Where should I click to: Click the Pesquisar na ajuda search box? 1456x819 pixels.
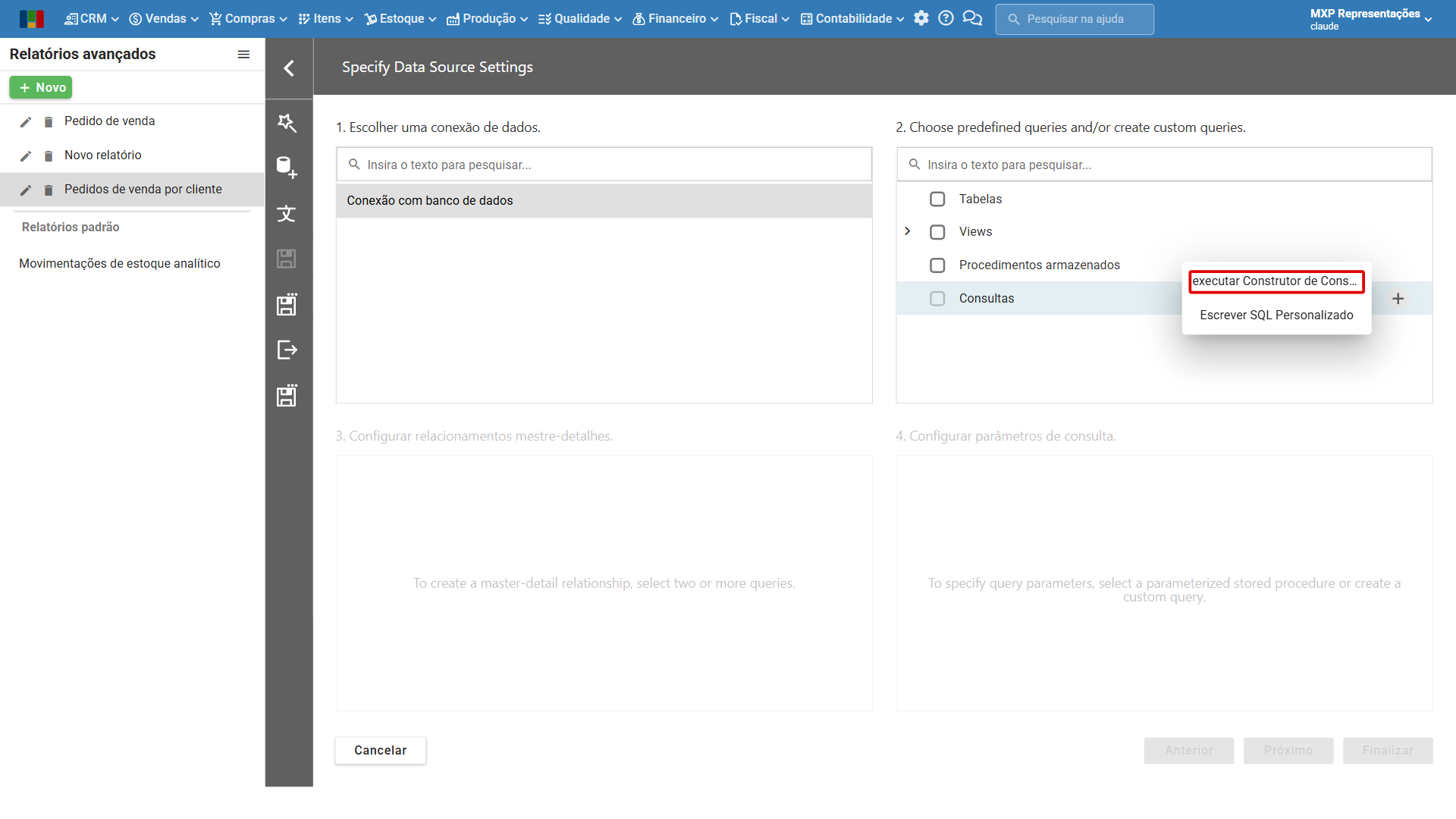click(x=1075, y=19)
